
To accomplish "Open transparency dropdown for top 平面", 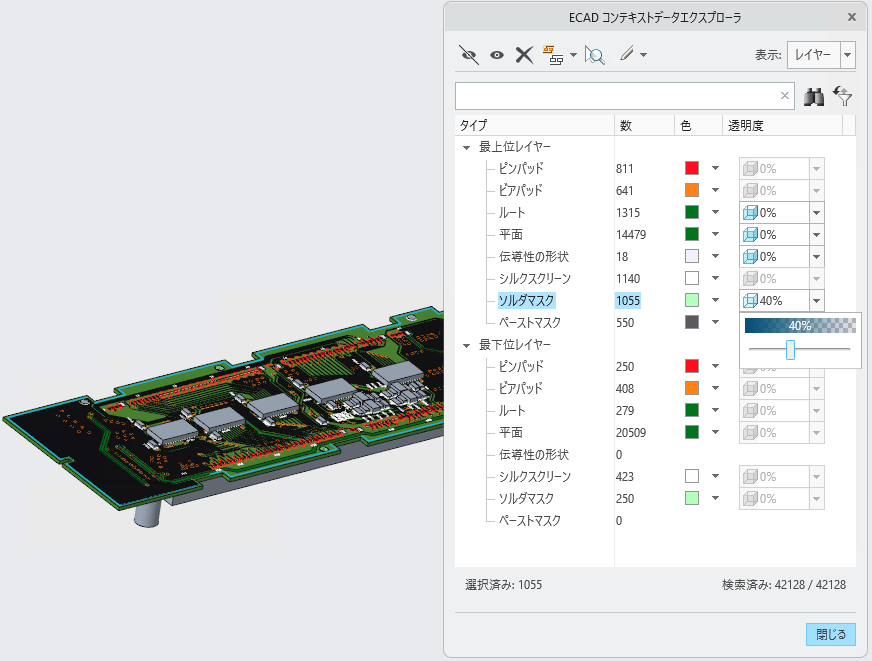I will coord(816,235).
